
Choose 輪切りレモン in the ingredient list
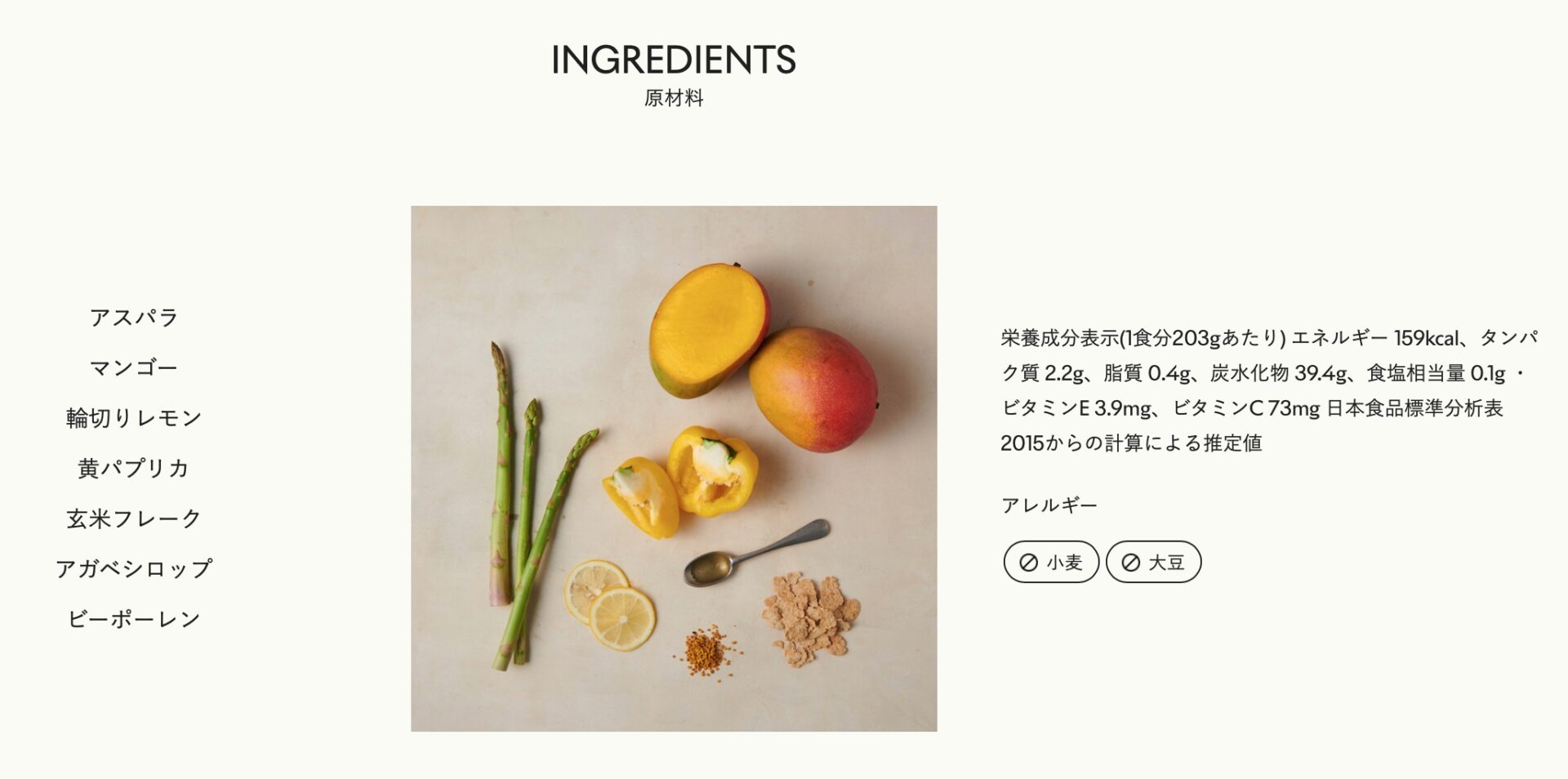tap(134, 418)
